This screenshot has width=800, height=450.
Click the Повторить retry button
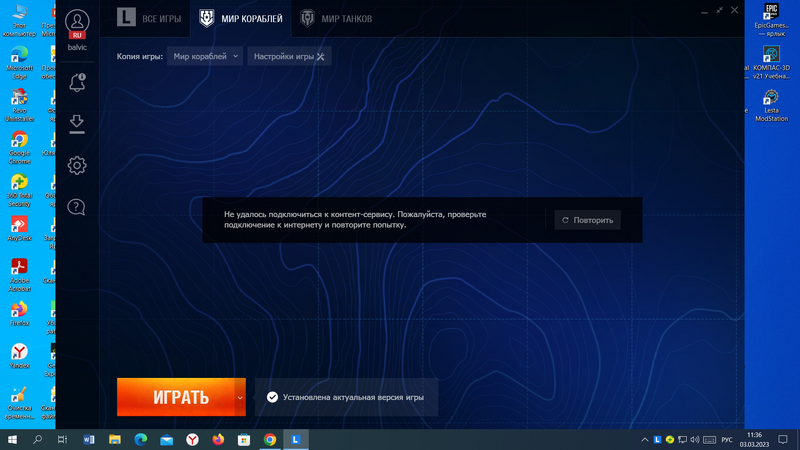tap(587, 220)
